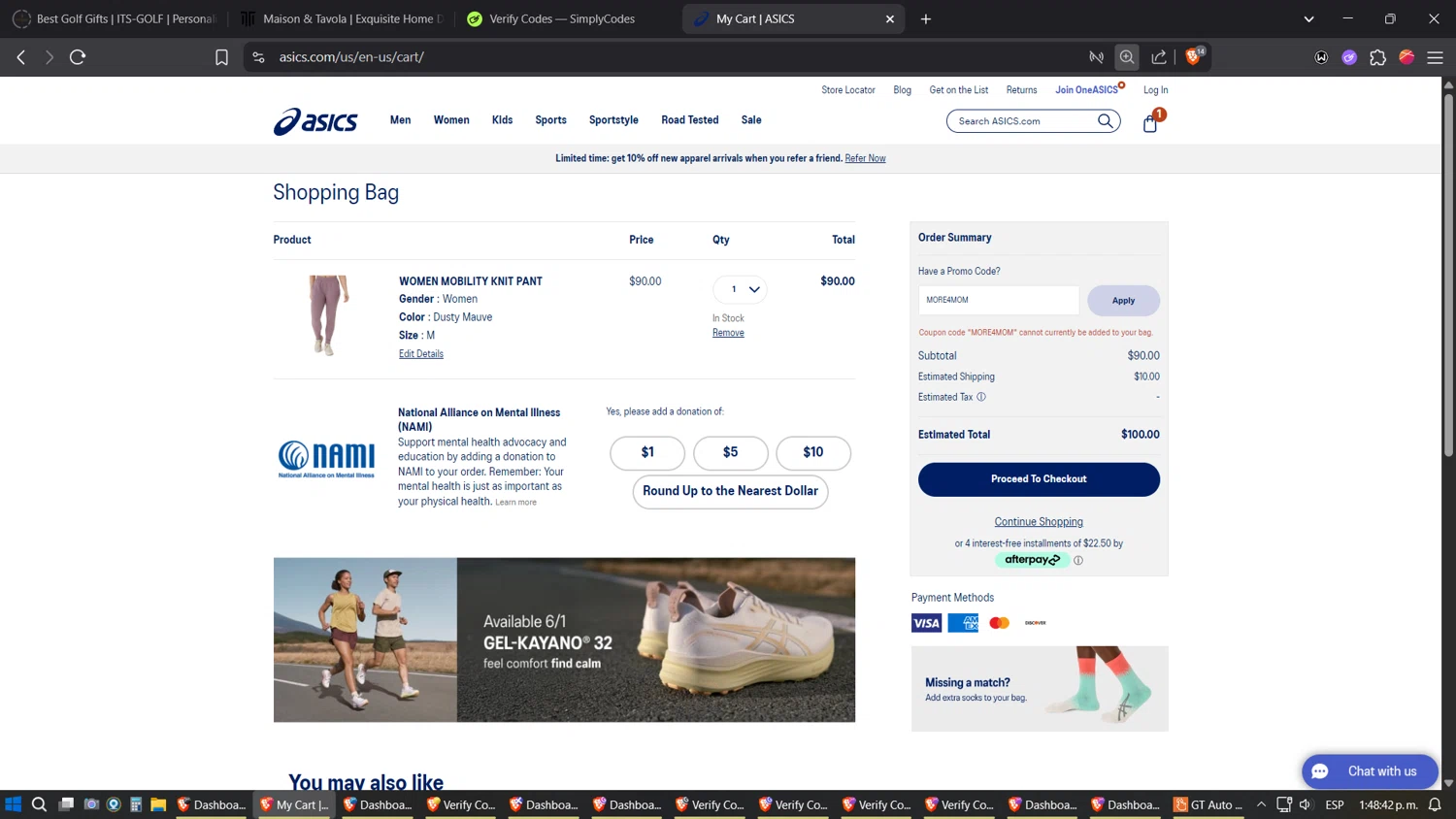Open the Sports menu
This screenshot has height=819, width=1456.
coord(550,120)
